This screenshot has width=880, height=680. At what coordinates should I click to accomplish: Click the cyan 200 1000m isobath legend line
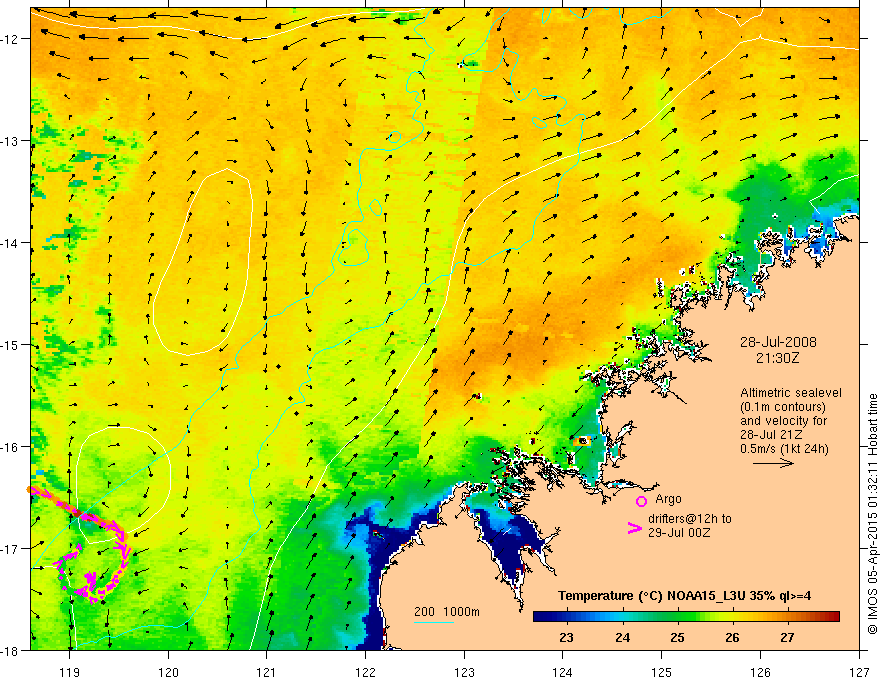(434, 622)
